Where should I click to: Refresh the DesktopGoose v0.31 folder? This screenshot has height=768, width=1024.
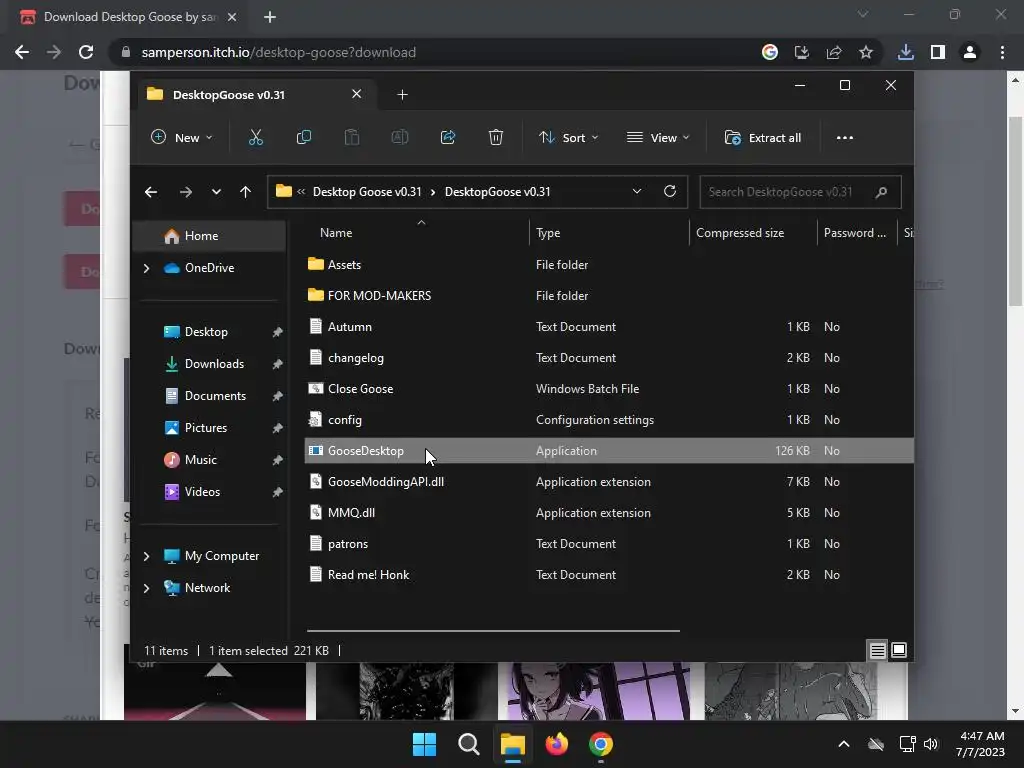[x=670, y=191]
